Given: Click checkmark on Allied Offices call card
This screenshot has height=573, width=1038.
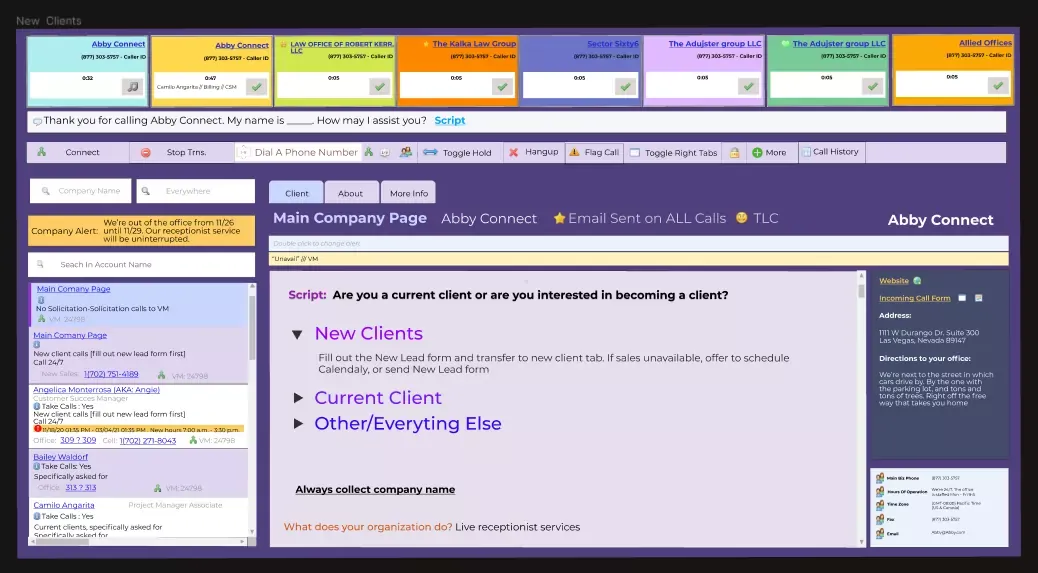Looking at the screenshot, I should click(998, 85).
